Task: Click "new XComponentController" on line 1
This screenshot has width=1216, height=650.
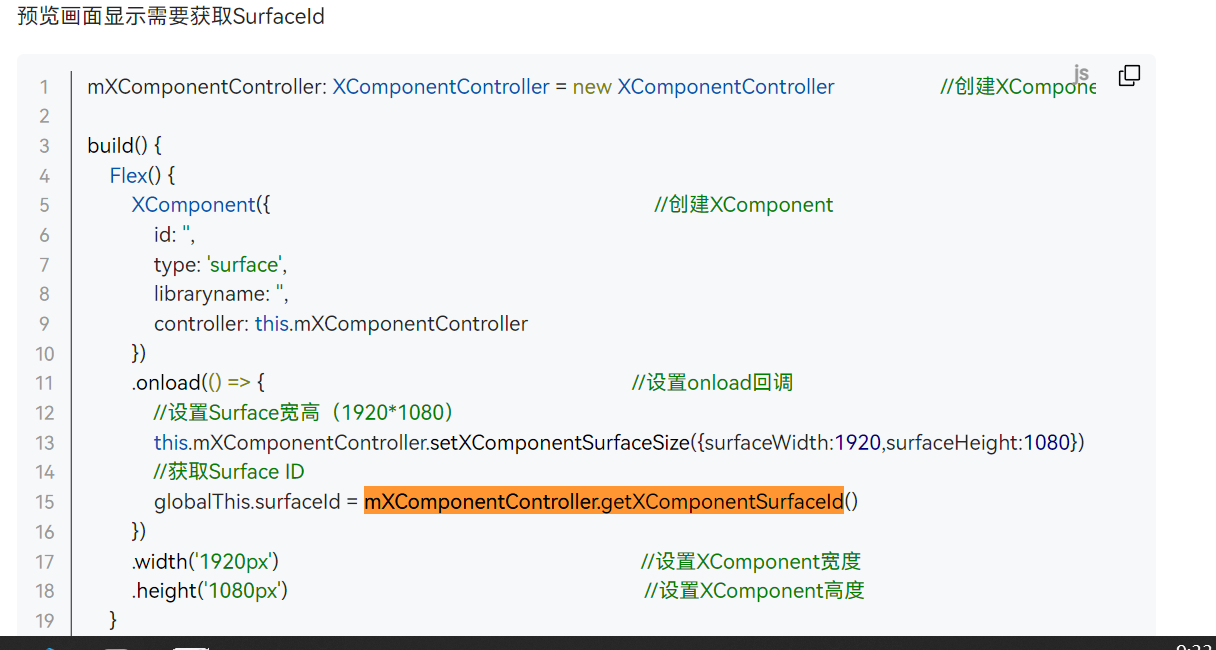Action: (703, 87)
